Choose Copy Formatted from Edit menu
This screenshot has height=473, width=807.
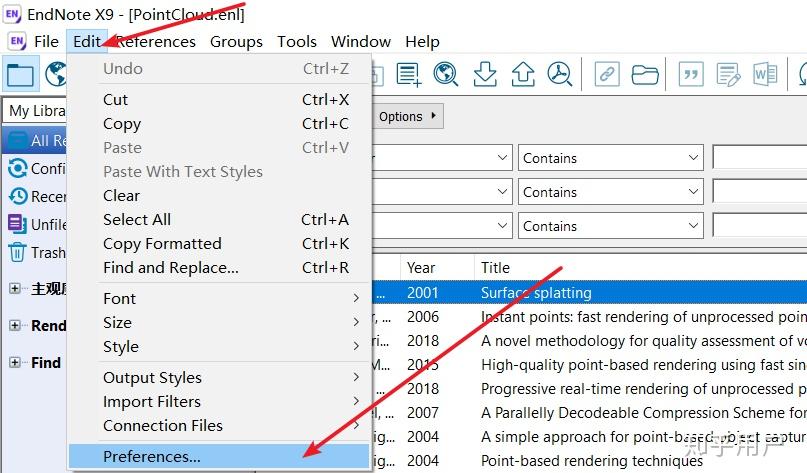[220, 243]
